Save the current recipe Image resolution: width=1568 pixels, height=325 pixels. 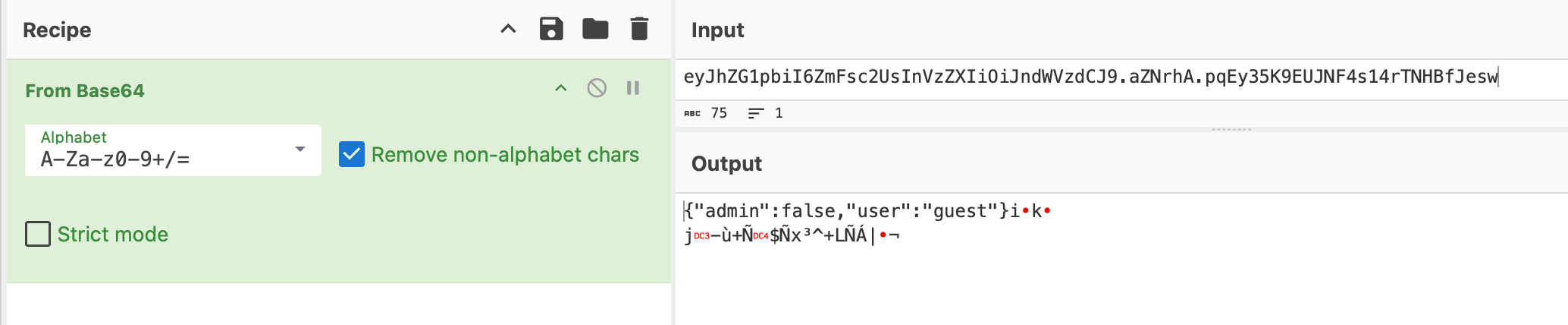(551, 29)
